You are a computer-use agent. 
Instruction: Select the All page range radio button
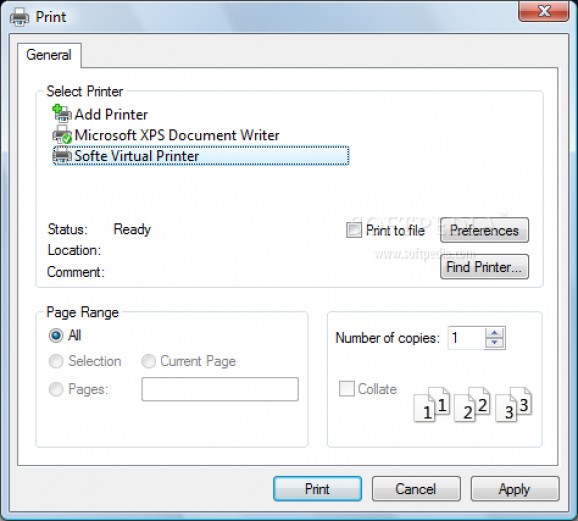click(x=56, y=336)
